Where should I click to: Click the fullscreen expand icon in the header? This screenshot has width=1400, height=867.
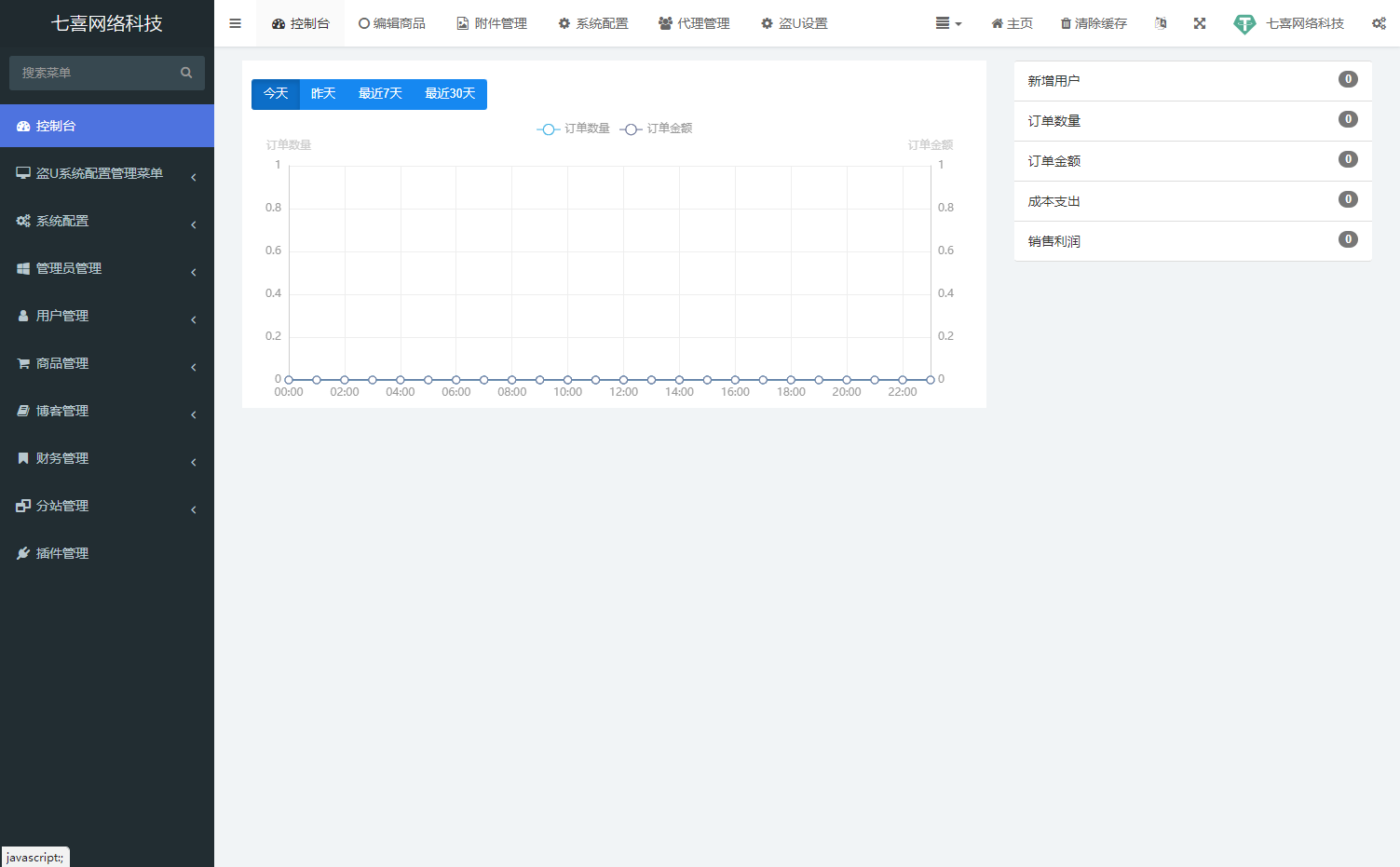(1199, 22)
